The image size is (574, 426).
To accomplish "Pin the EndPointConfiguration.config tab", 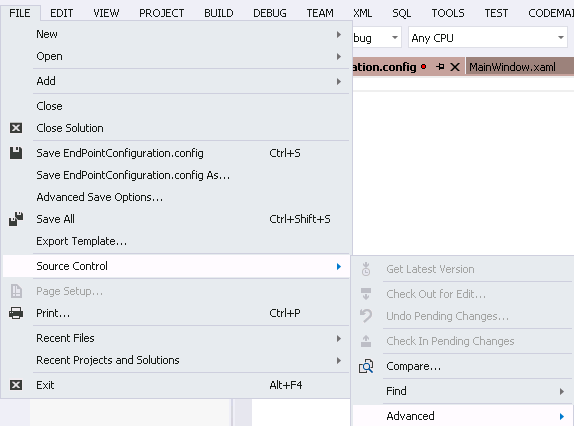I will (440, 67).
